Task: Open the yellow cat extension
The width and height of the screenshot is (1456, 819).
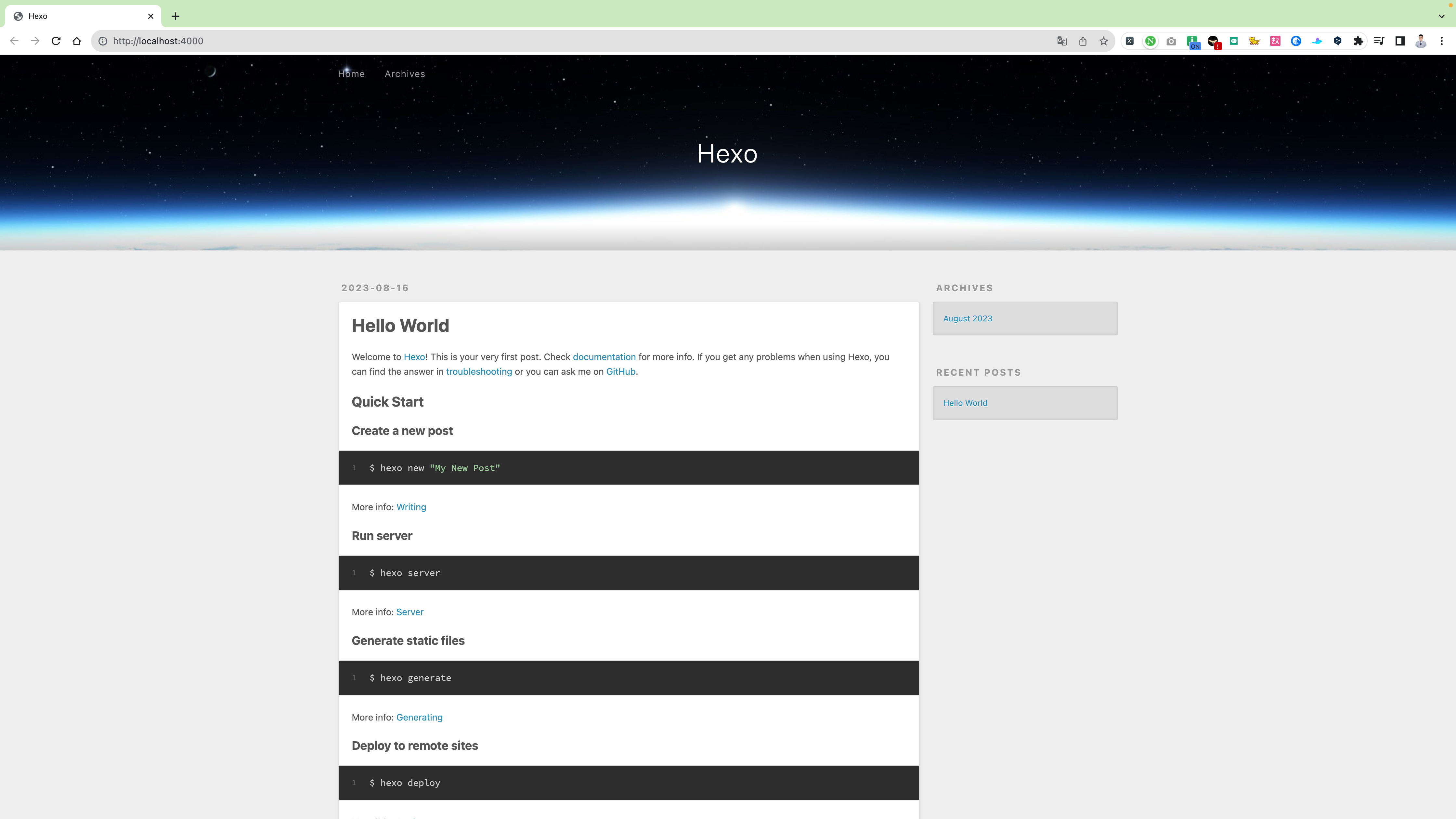Action: pyautogui.click(x=1255, y=41)
